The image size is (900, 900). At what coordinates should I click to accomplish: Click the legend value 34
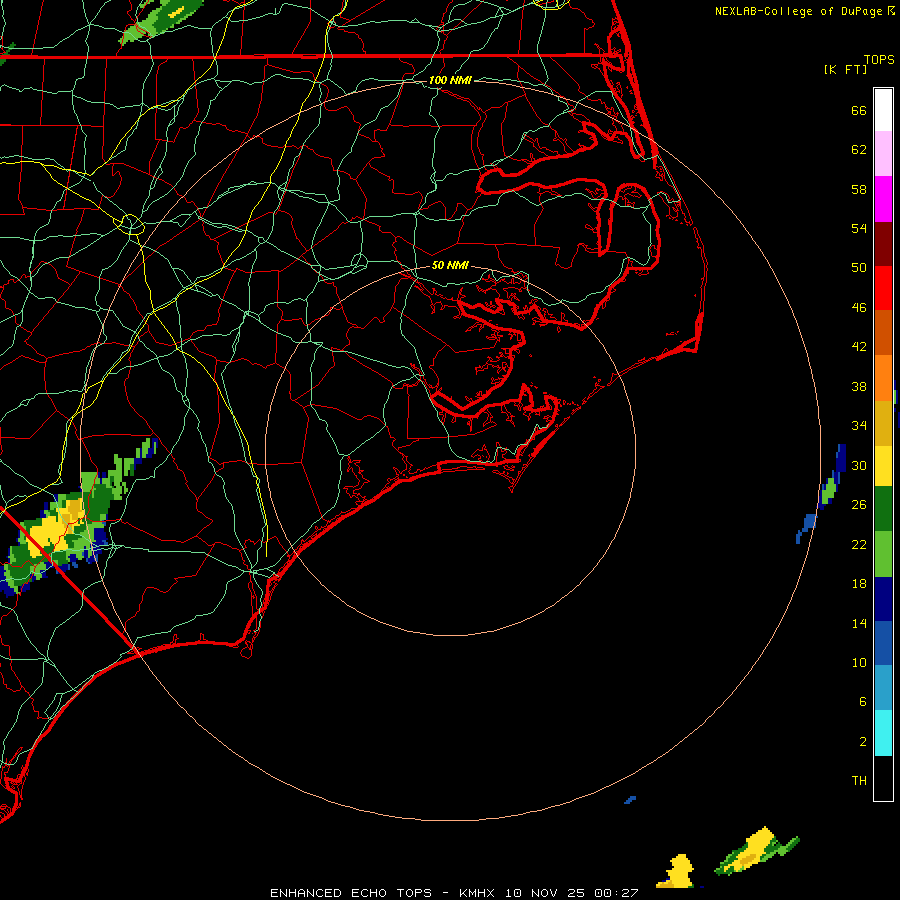859,426
